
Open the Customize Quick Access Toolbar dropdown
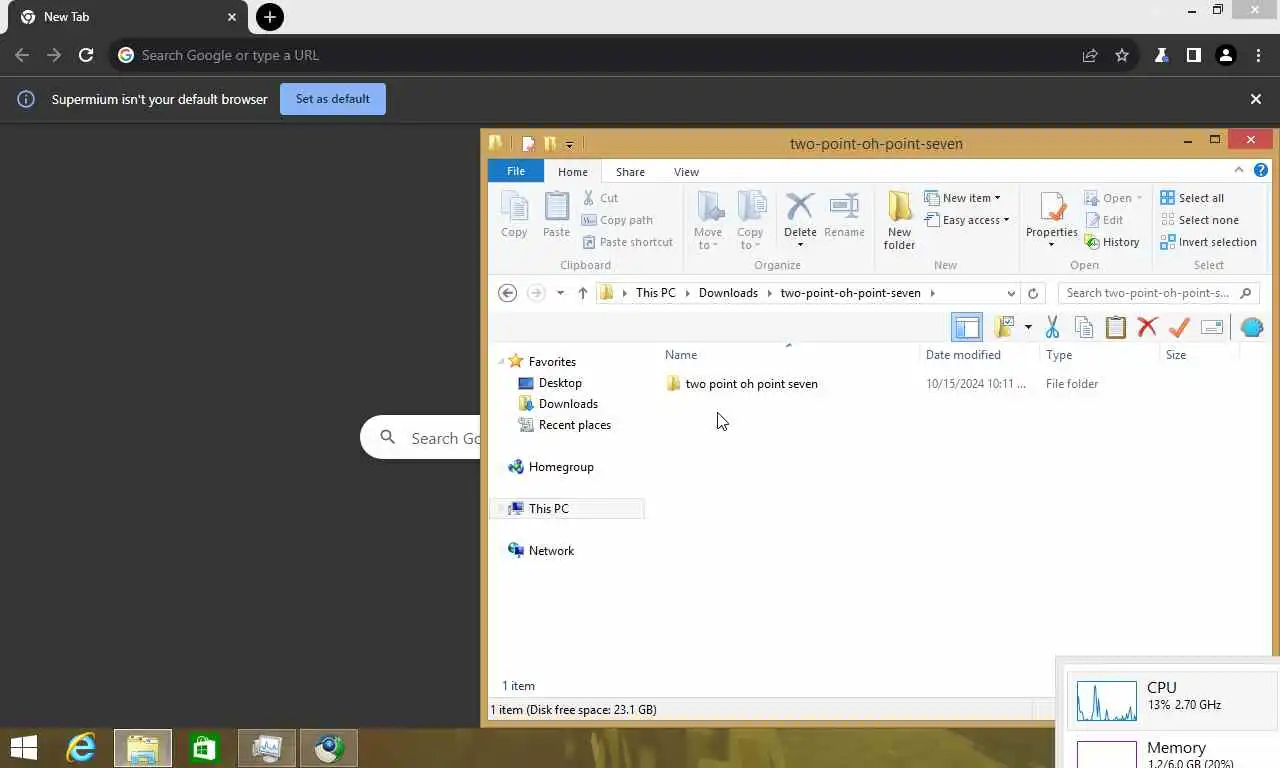click(569, 144)
